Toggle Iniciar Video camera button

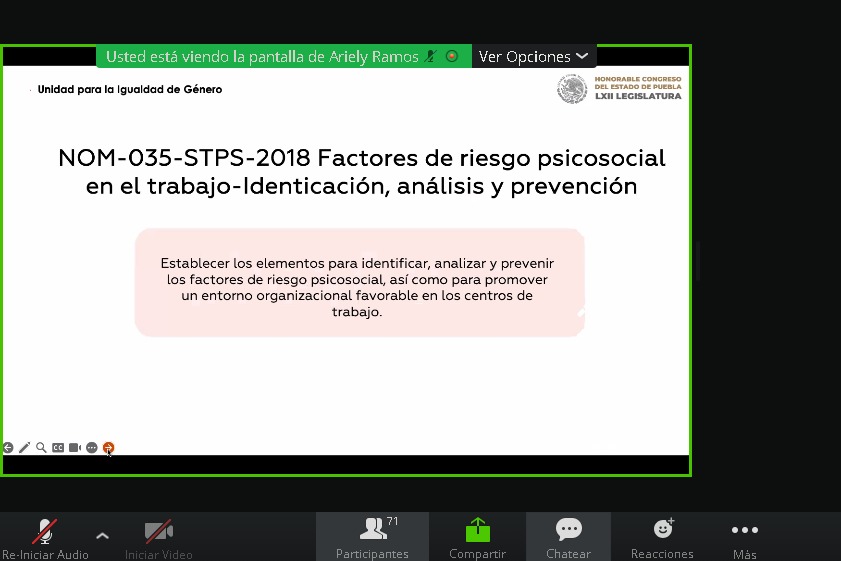point(158,531)
